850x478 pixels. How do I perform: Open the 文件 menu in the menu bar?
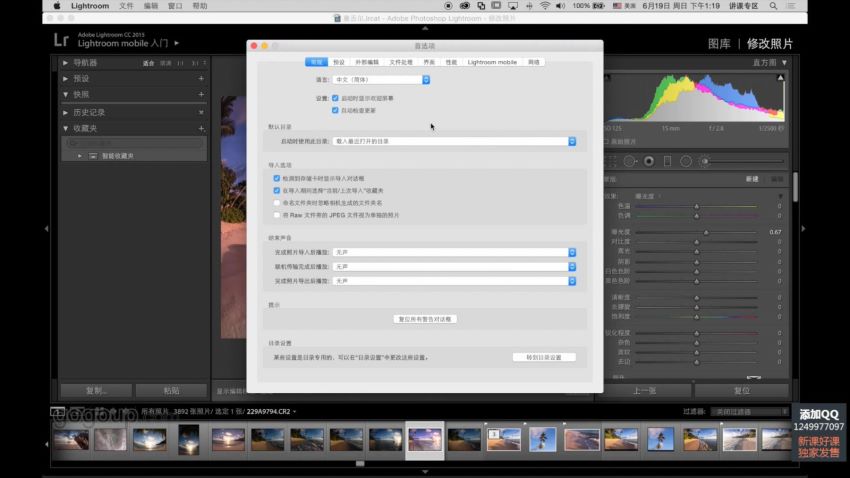point(126,6)
